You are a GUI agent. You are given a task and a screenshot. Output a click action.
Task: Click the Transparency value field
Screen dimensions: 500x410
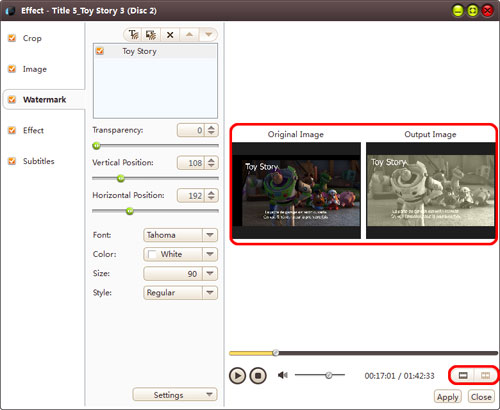191,130
